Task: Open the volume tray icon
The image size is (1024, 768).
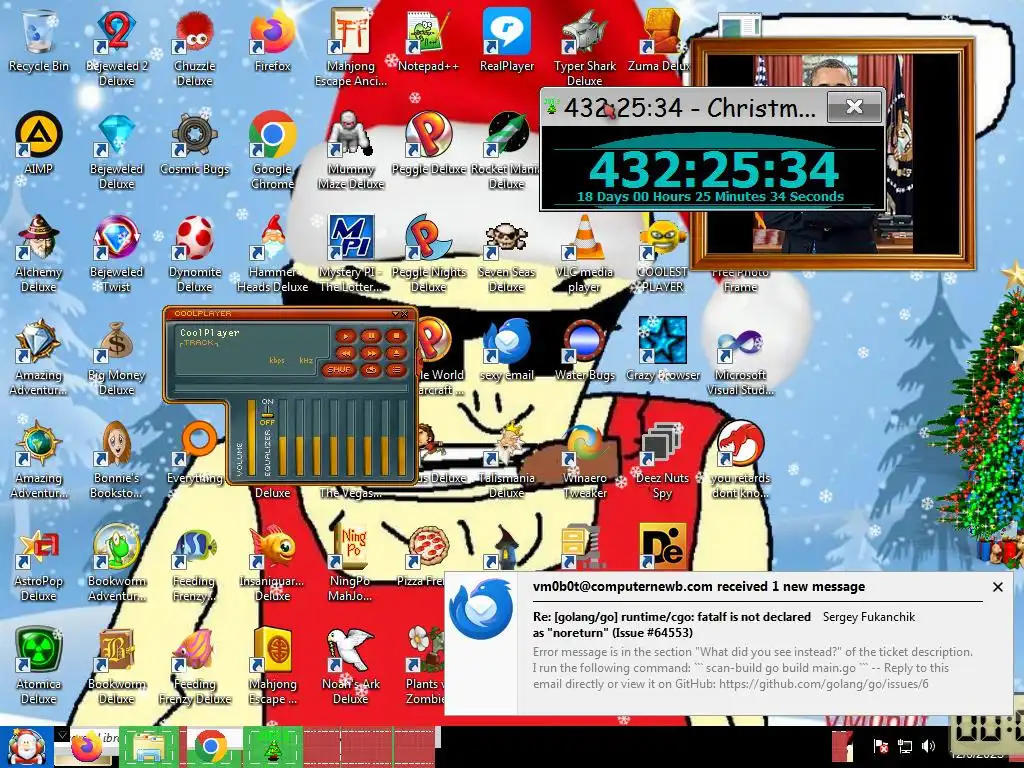Action: pos(928,746)
